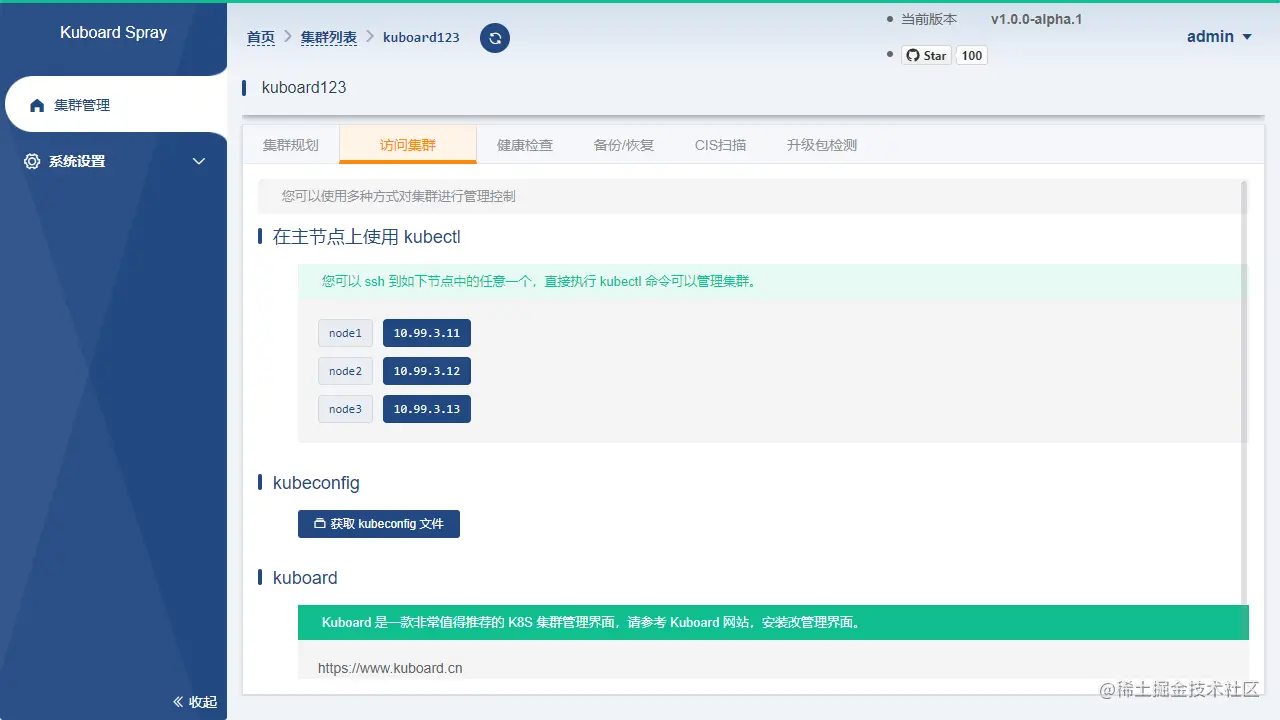Click the 首页 breadcrumb link
The image size is (1280, 720).
click(261, 37)
